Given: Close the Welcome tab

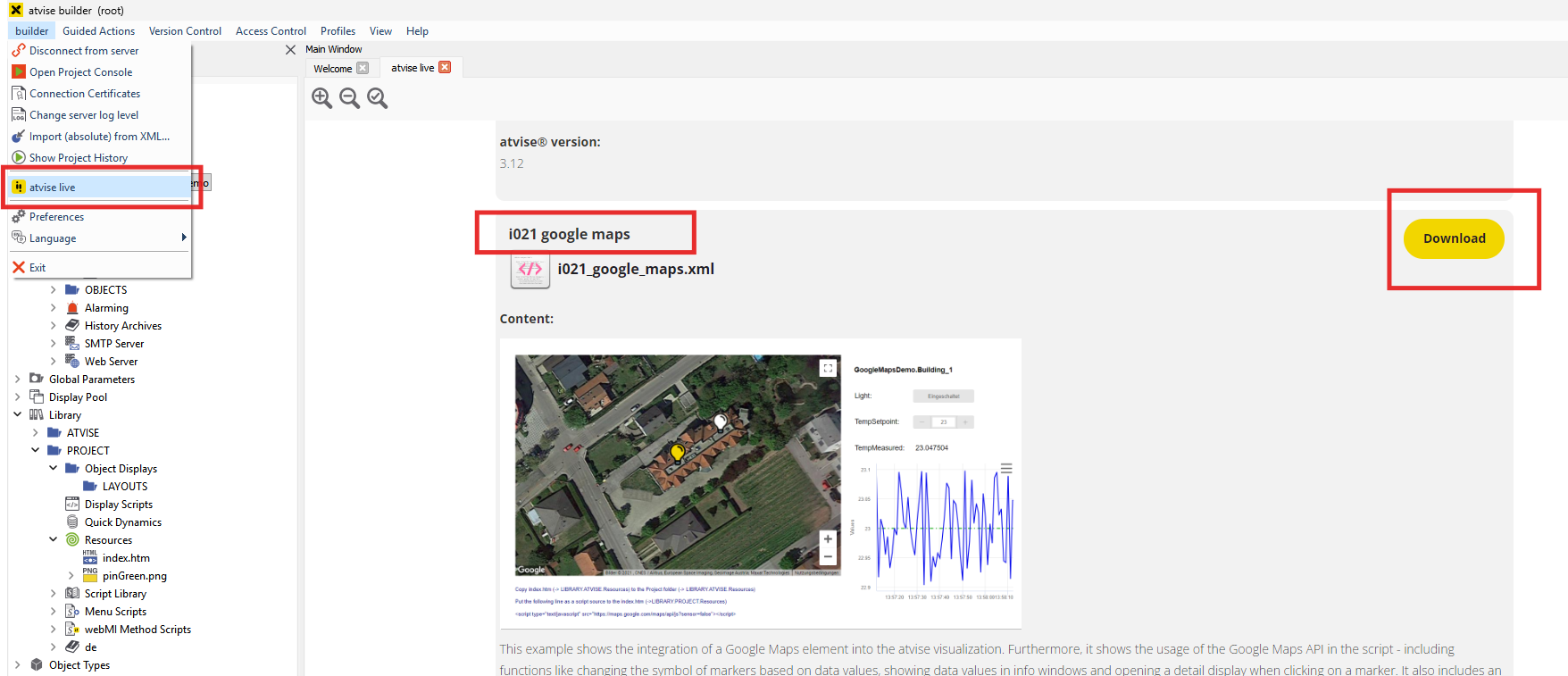Looking at the screenshot, I should pyautogui.click(x=363, y=68).
